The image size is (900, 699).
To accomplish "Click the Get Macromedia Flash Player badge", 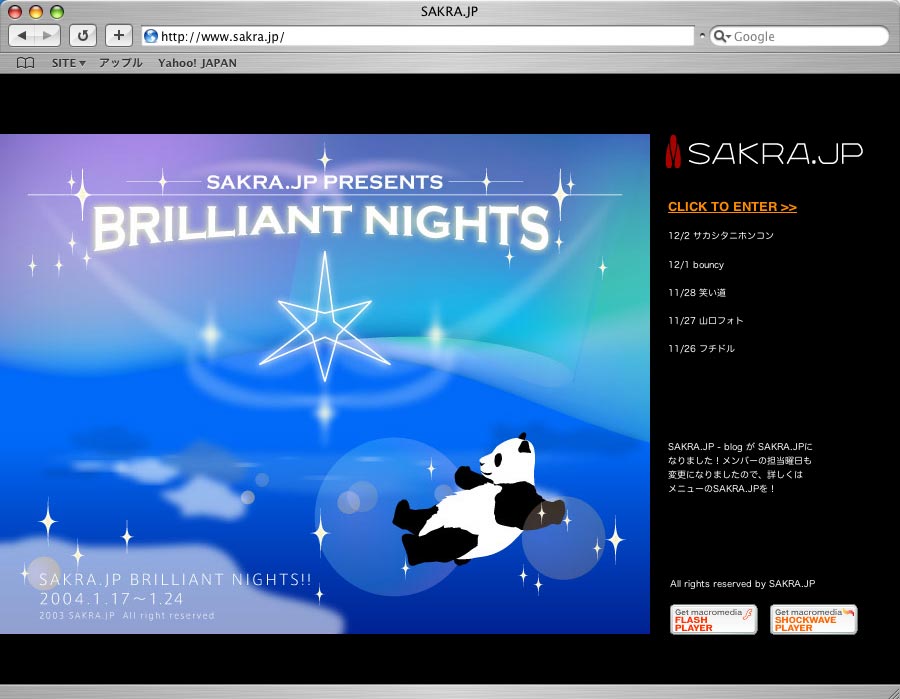I will coord(713,620).
